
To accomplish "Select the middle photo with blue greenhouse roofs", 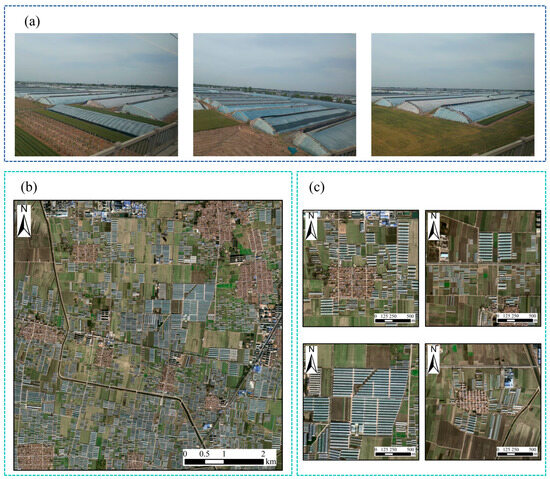I will coord(275,95).
